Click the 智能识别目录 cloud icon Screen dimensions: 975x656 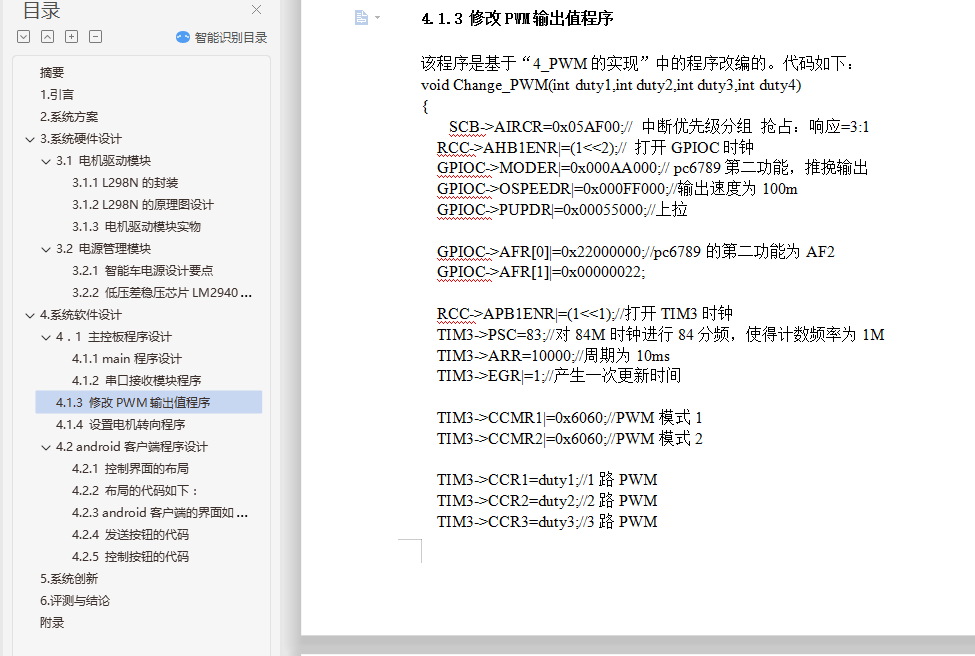coord(183,37)
